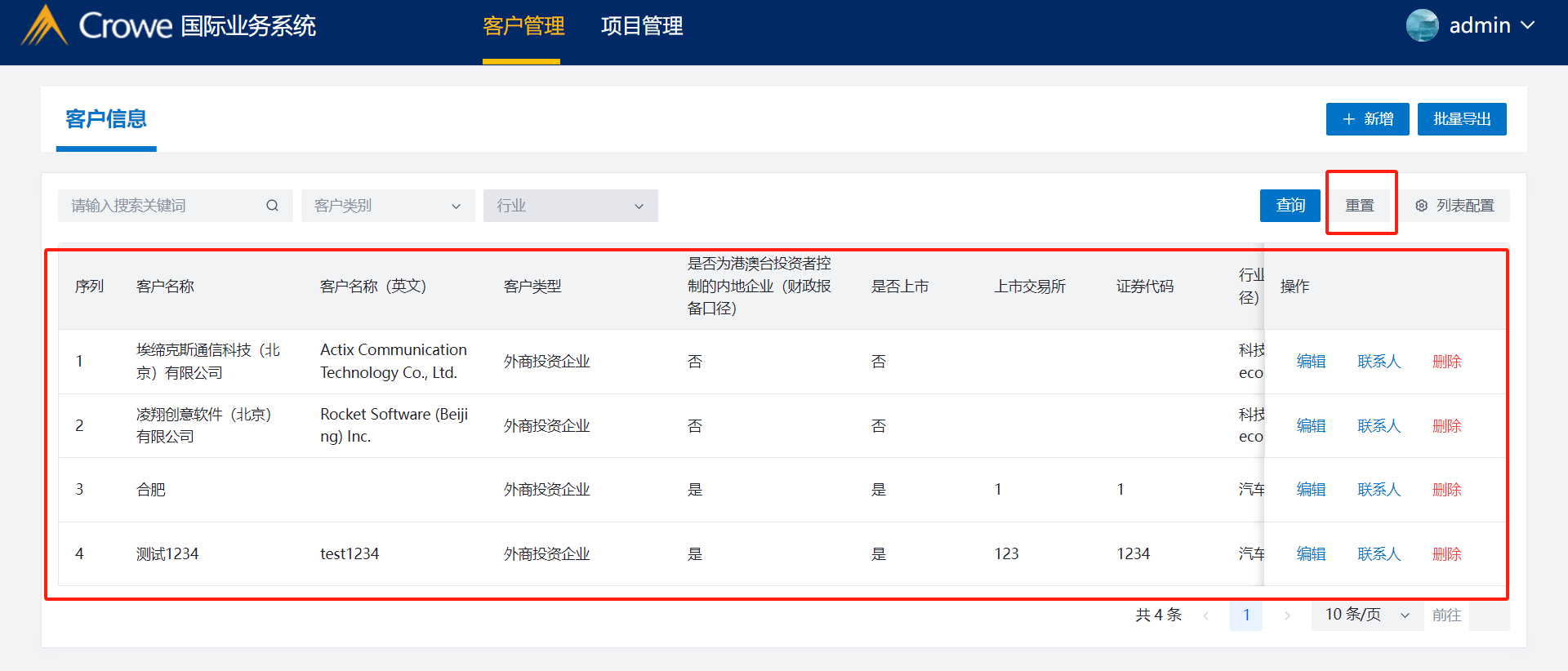1568x671 pixels.
Task: Open the 客户类别 dropdown
Action: pyautogui.click(x=388, y=206)
